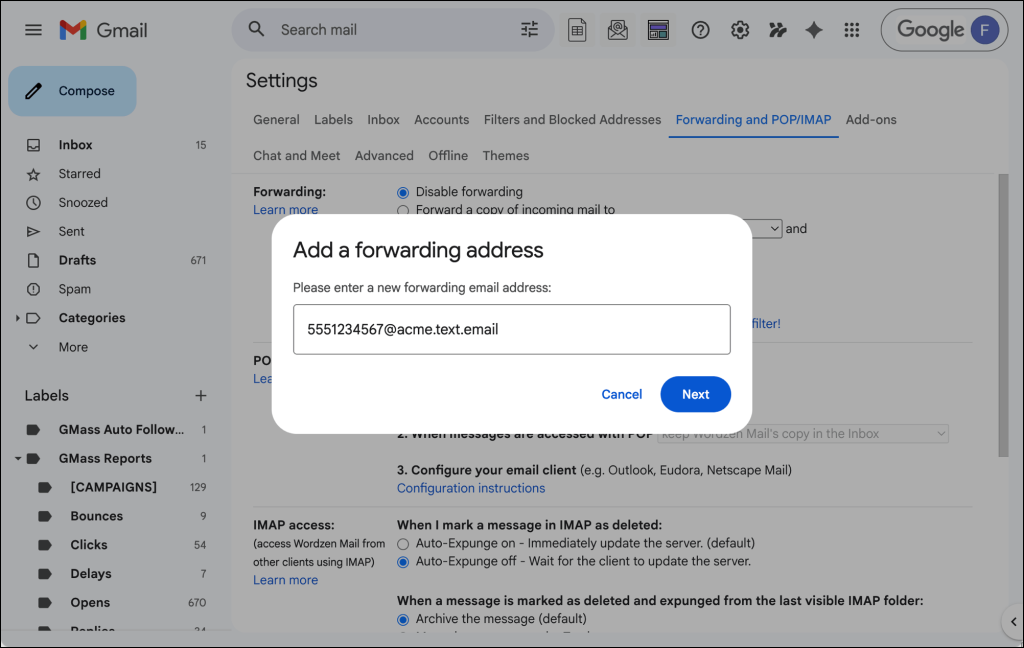The height and width of the screenshot is (648, 1024).
Task: Open the main menu hamburger icon
Action: coord(33,30)
